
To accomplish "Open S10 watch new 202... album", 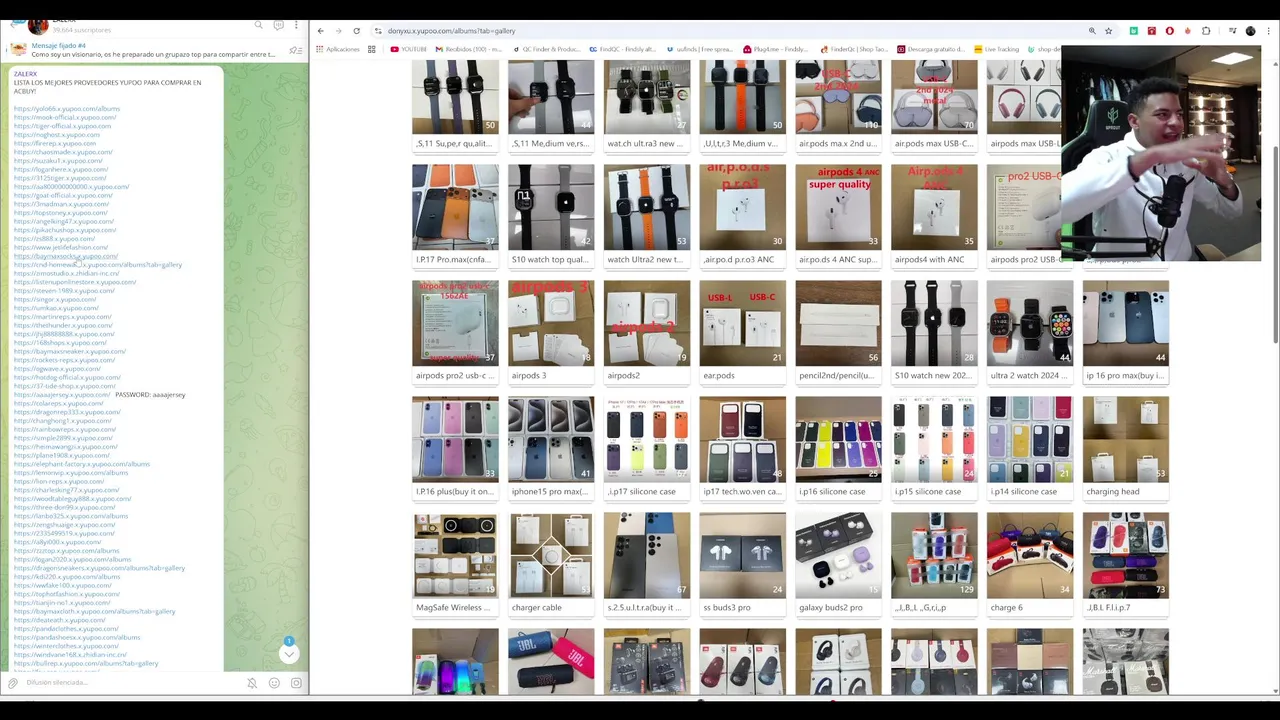I will (x=934, y=331).
